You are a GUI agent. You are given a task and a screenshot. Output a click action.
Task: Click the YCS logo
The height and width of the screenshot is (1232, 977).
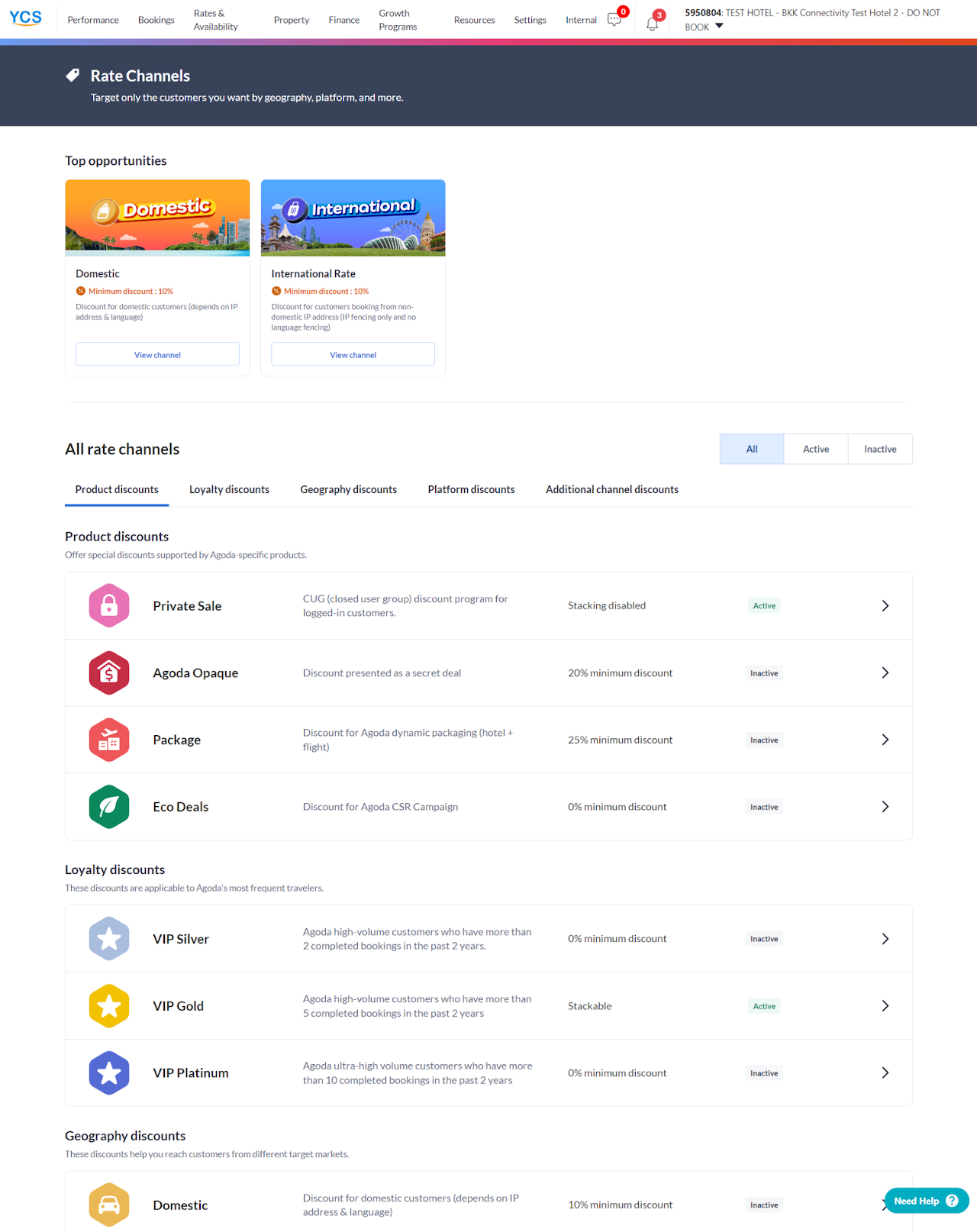click(x=25, y=18)
